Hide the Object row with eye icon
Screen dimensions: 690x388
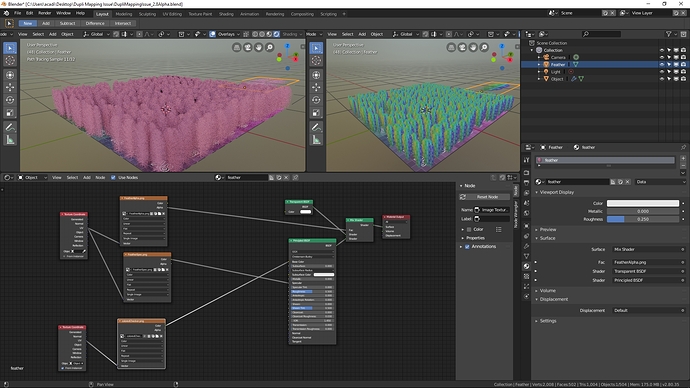661,79
